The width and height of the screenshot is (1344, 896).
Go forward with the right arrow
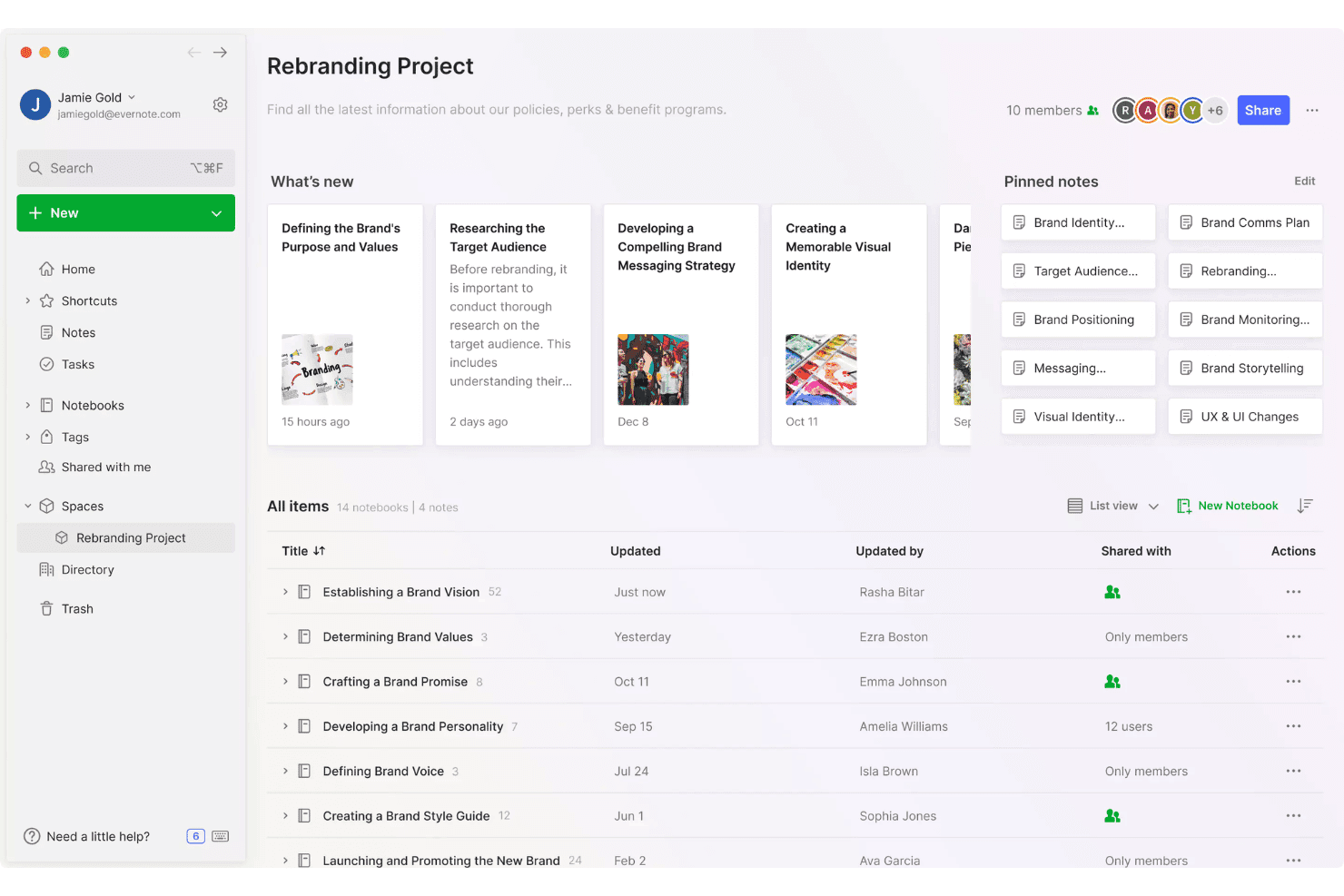click(220, 53)
